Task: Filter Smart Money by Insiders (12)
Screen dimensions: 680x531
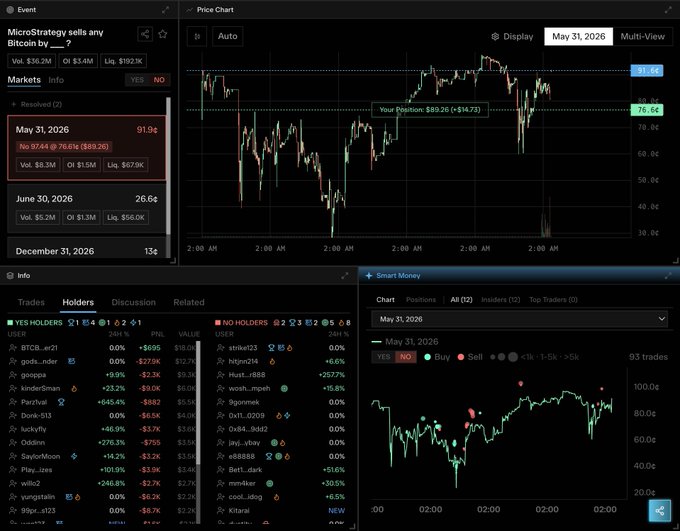Action: click(500, 300)
